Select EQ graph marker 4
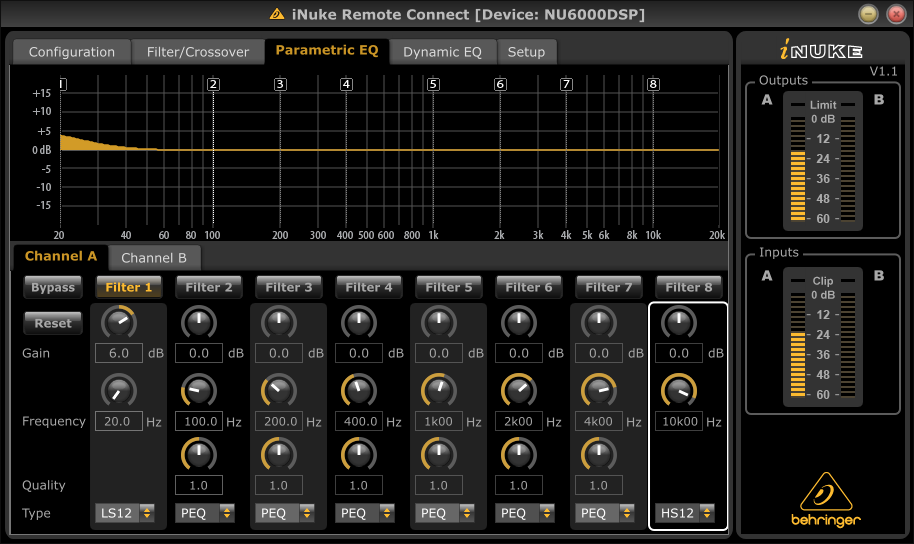Viewport: 914px width, 544px height. click(x=346, y=85)
